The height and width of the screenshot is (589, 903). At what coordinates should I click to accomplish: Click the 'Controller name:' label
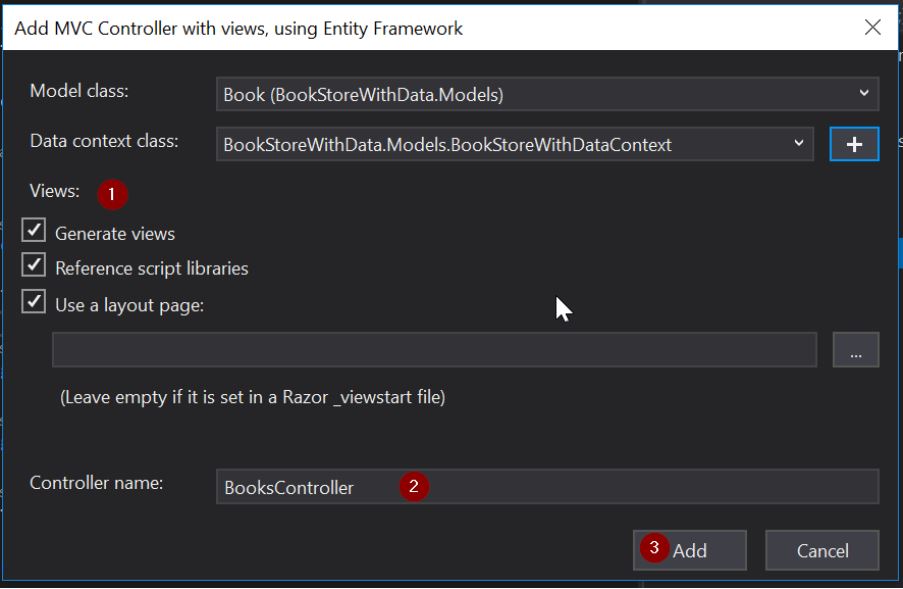97,483
